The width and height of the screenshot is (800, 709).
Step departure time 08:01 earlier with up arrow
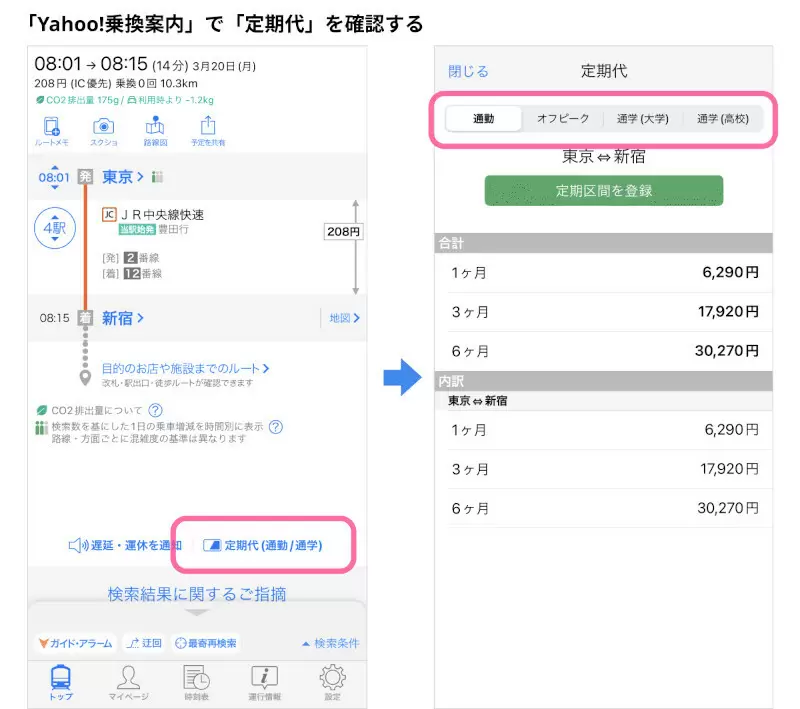coord(55,167)
